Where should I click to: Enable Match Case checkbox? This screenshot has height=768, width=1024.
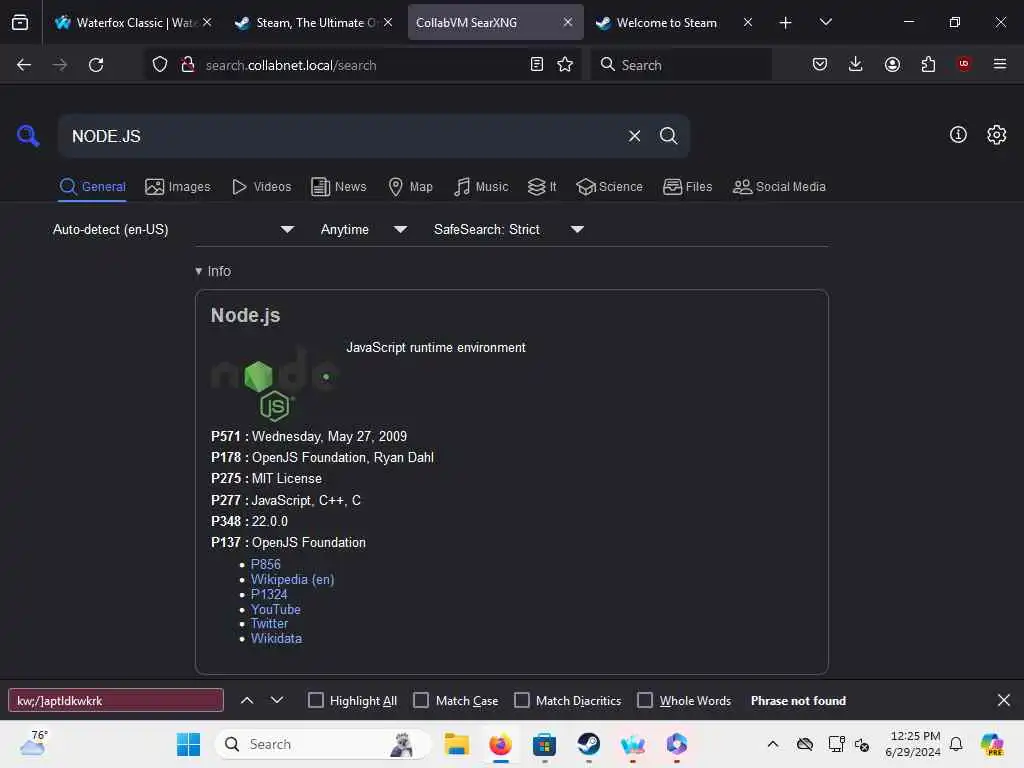(x=421, y=701)
